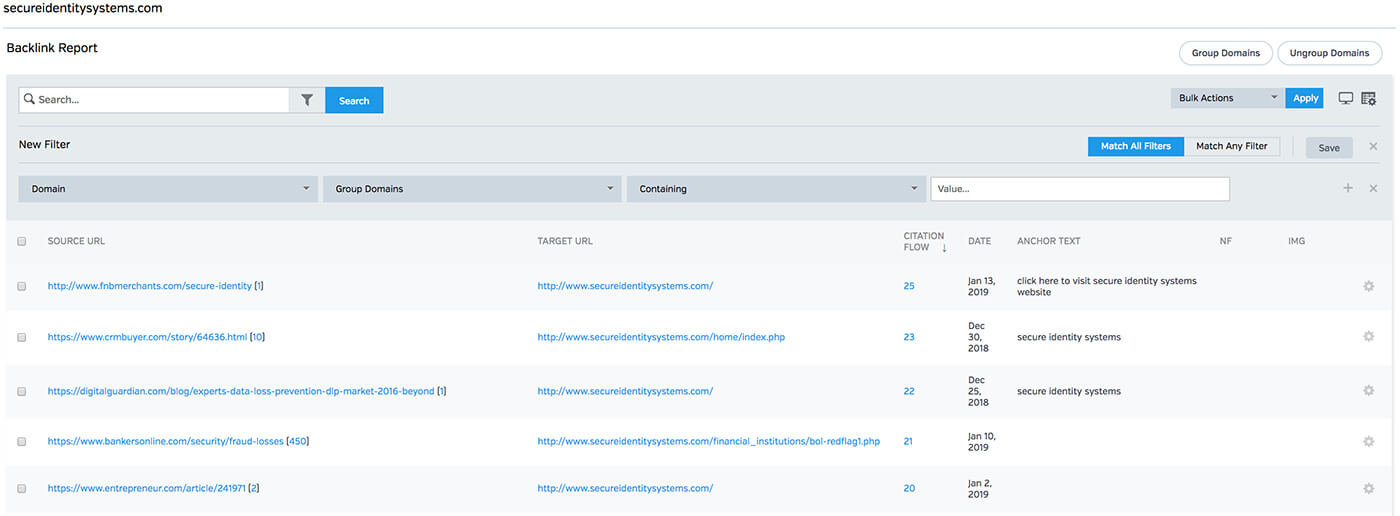
Task: Remove the Domain filter row
Action: (1373, 188)
